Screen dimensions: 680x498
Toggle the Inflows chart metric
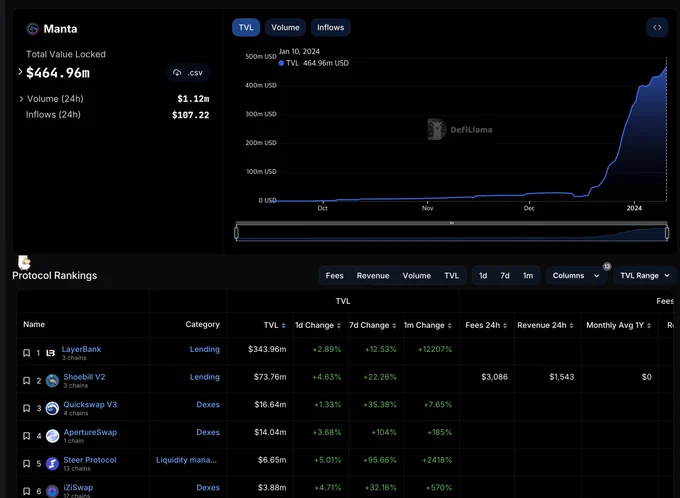330,27
